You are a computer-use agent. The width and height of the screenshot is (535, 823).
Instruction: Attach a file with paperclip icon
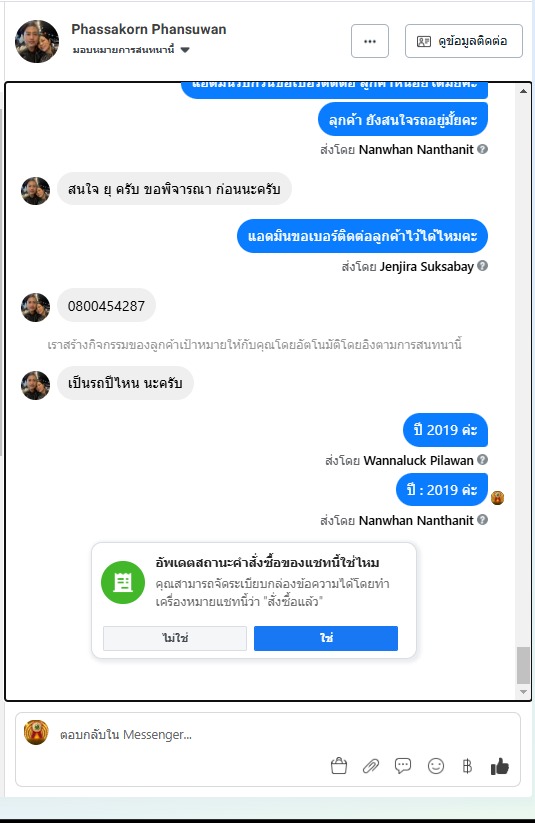pos(371,766)
